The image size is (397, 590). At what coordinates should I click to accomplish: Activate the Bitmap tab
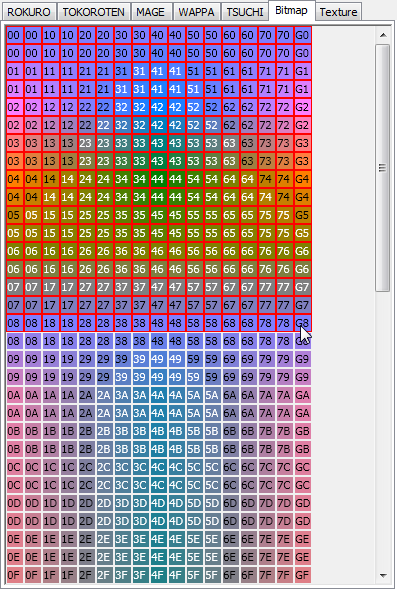pyautogui.click(x=291, y=11)
